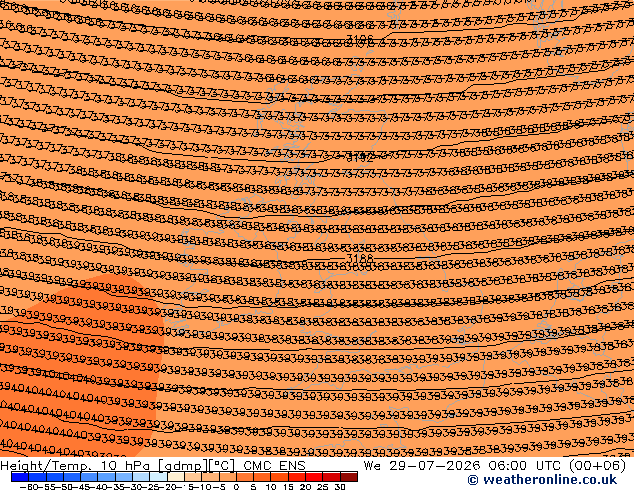The width and height of the screenshot is (634, 490).
Task: Click the 3192 contour label
Action: tap(360, 158)
